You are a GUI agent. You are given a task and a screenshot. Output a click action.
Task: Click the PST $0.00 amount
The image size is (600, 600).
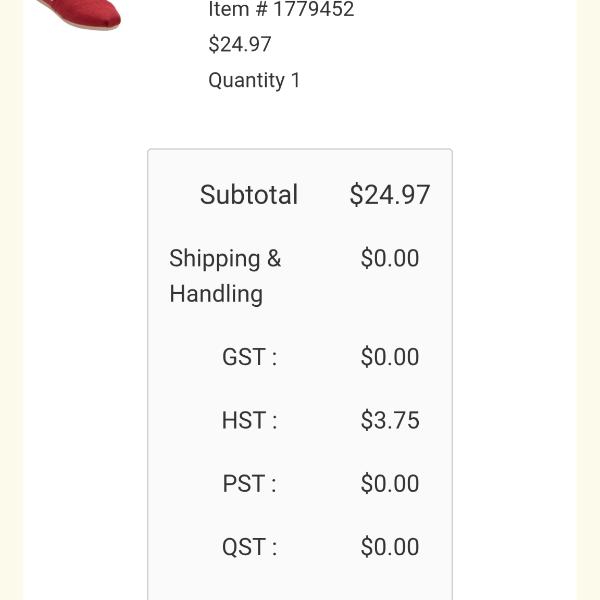coord(390,483)
